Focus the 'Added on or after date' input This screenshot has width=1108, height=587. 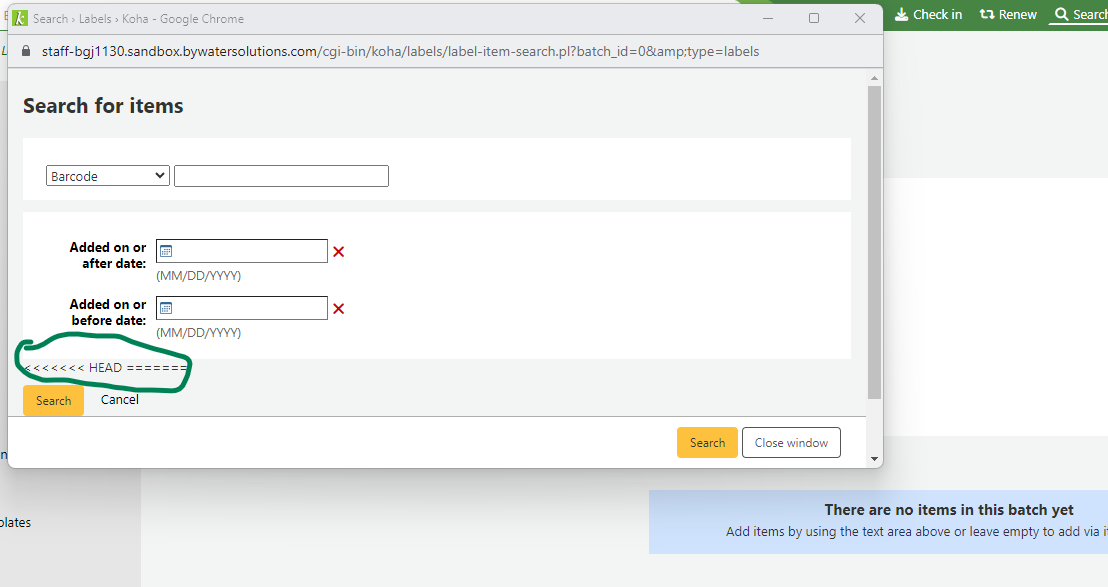click(x=250, y=251)
